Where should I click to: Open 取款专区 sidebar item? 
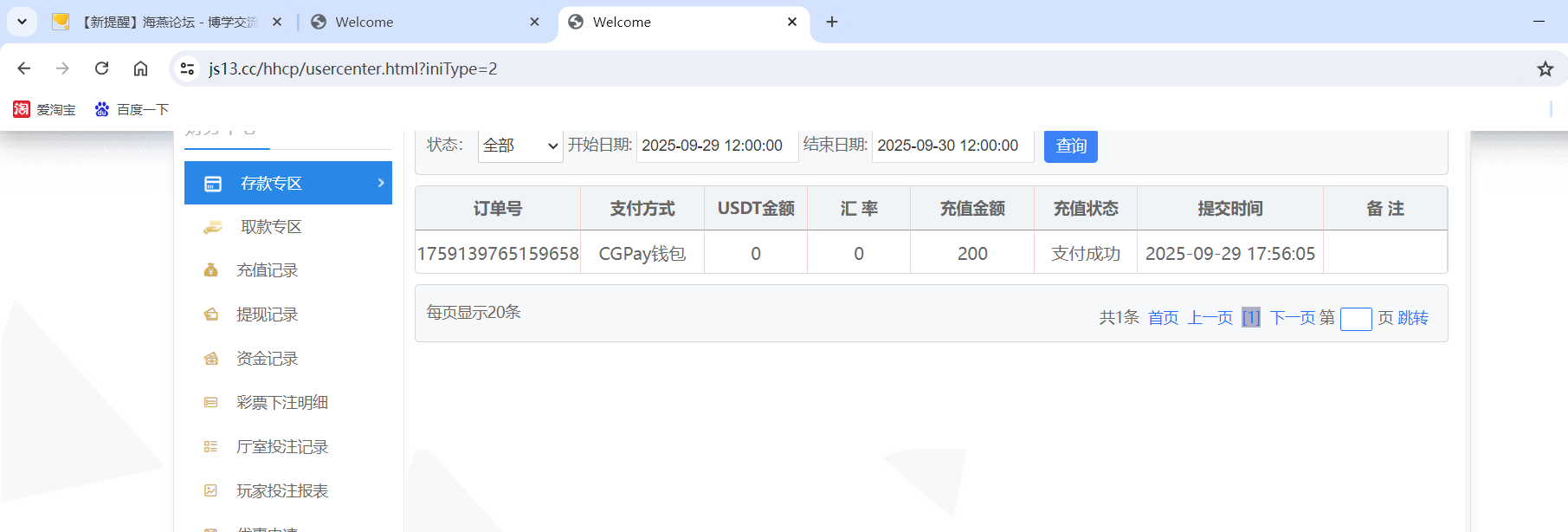tap(288, 227)
